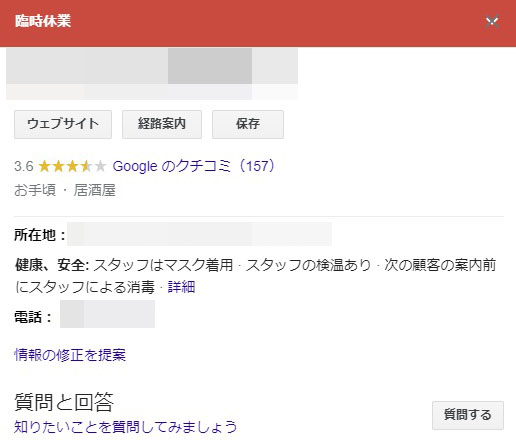This screenshot has width=516, height=445.
Task: Click the 臨時休業 header text
Action: click(43, 21)
